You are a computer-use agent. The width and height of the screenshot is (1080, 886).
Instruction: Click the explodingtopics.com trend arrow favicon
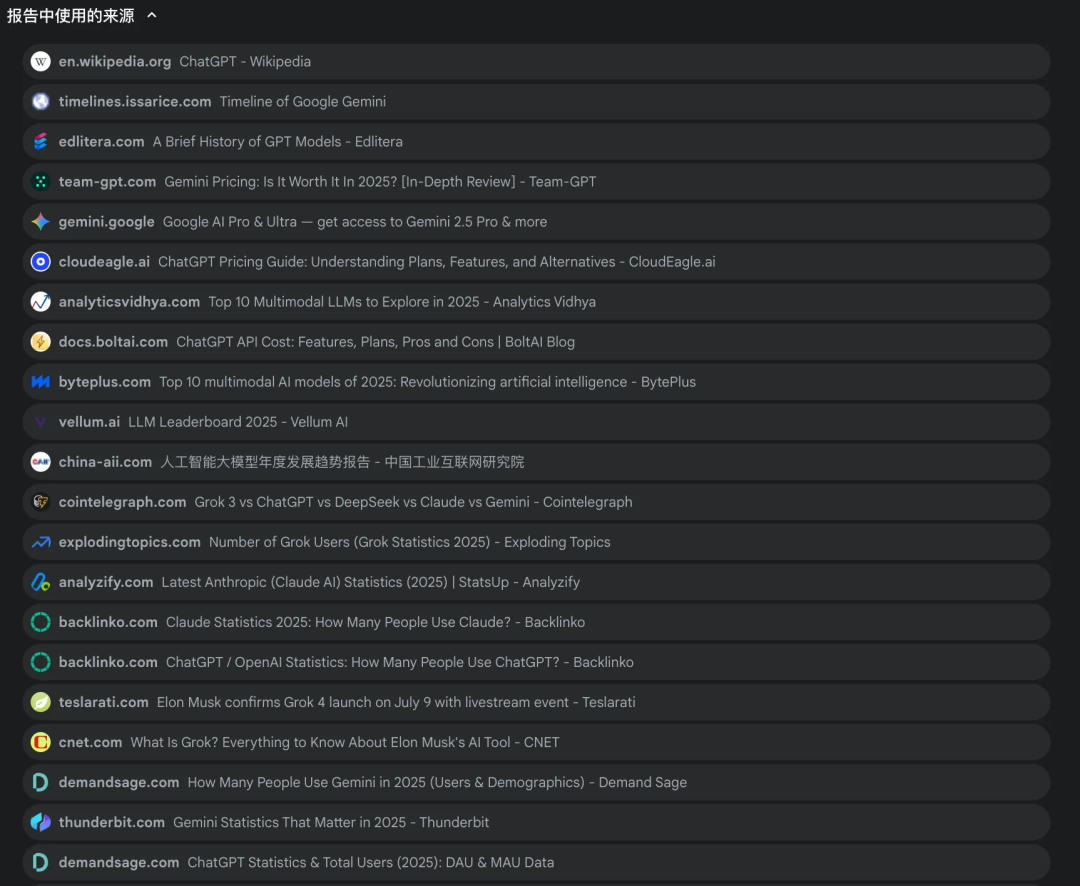(41, 542)
